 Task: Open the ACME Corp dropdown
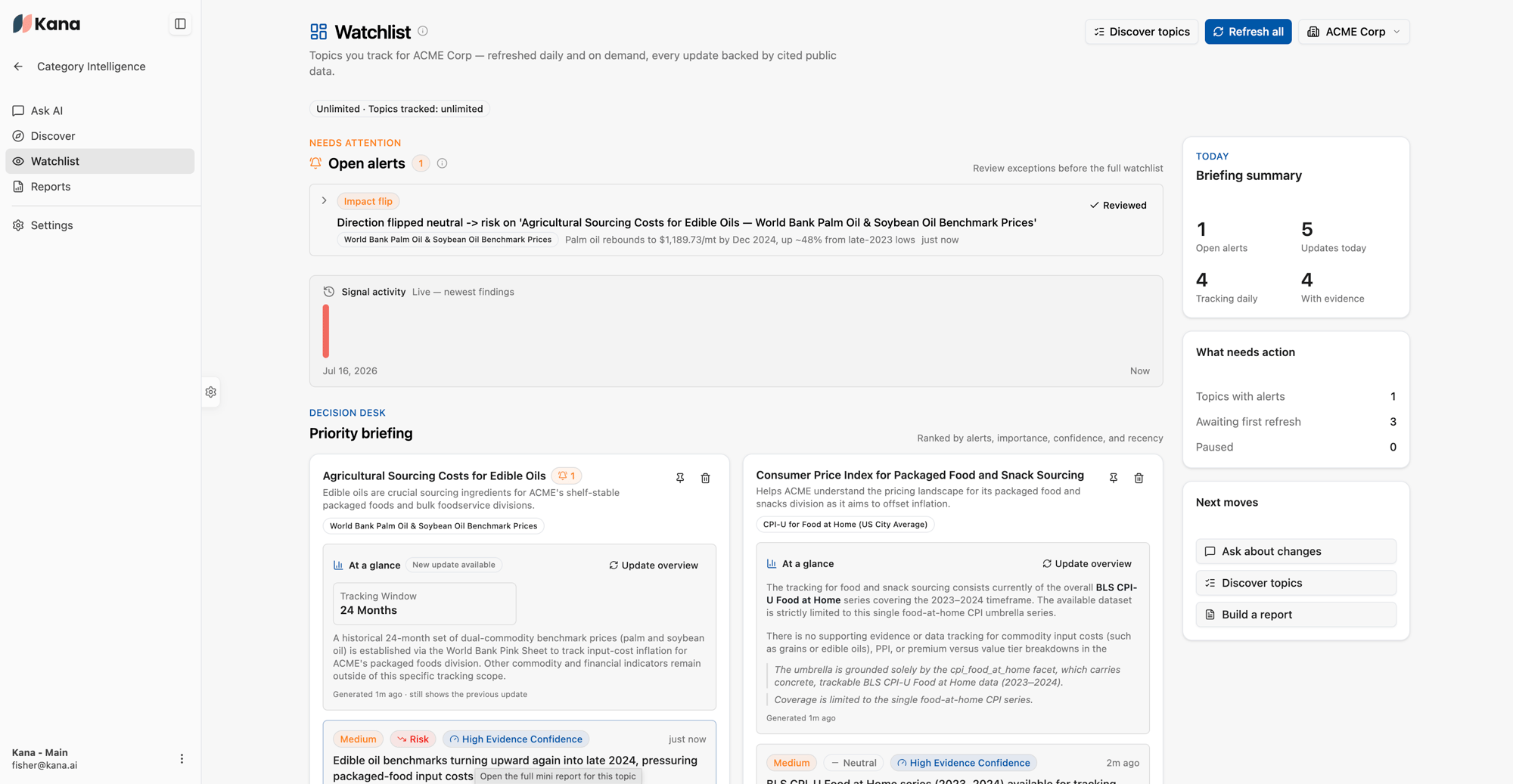tap(1354, 32)
